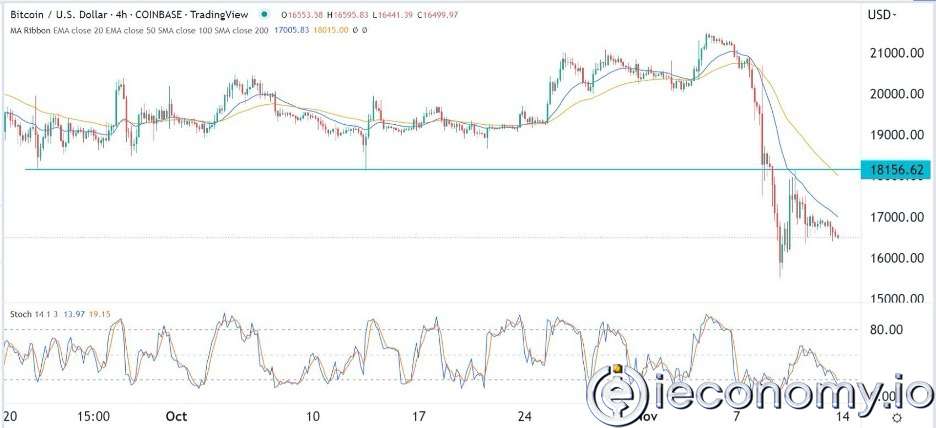Open the USD currency dropdown
Screen dimensions: 936x428
click(882, 14)
